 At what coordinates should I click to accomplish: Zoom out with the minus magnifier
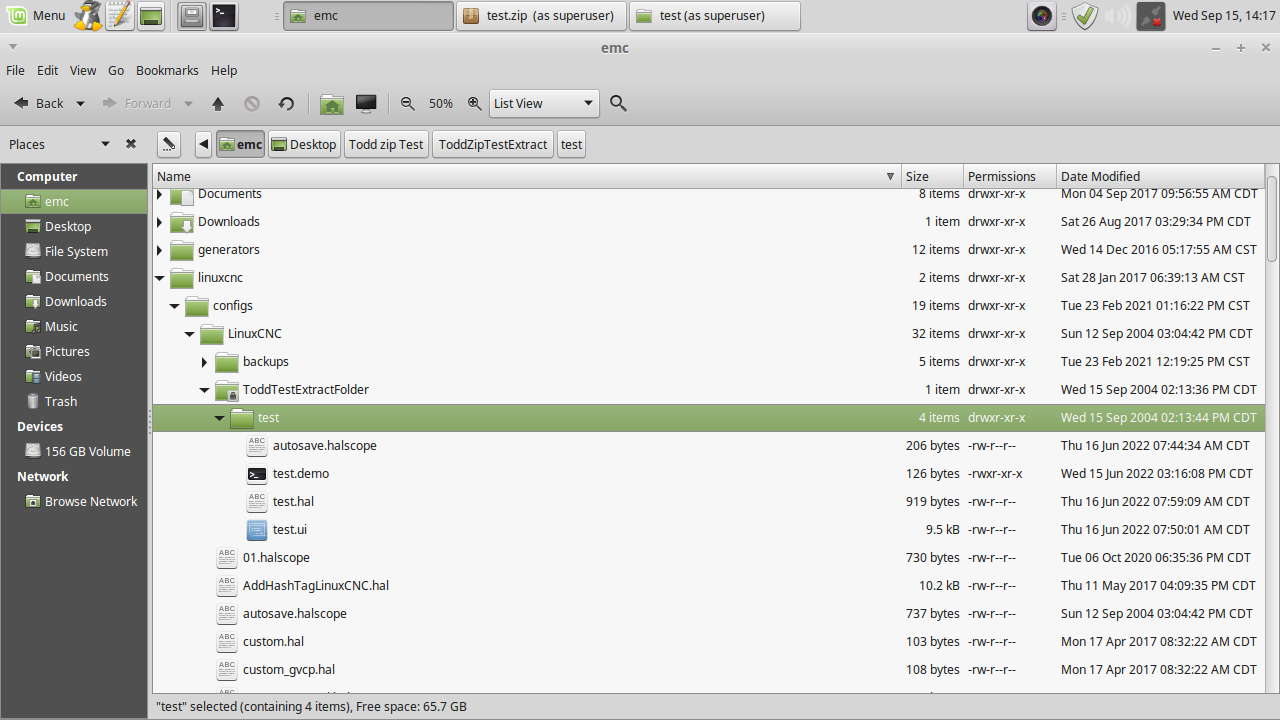click(x=407, y=103)
